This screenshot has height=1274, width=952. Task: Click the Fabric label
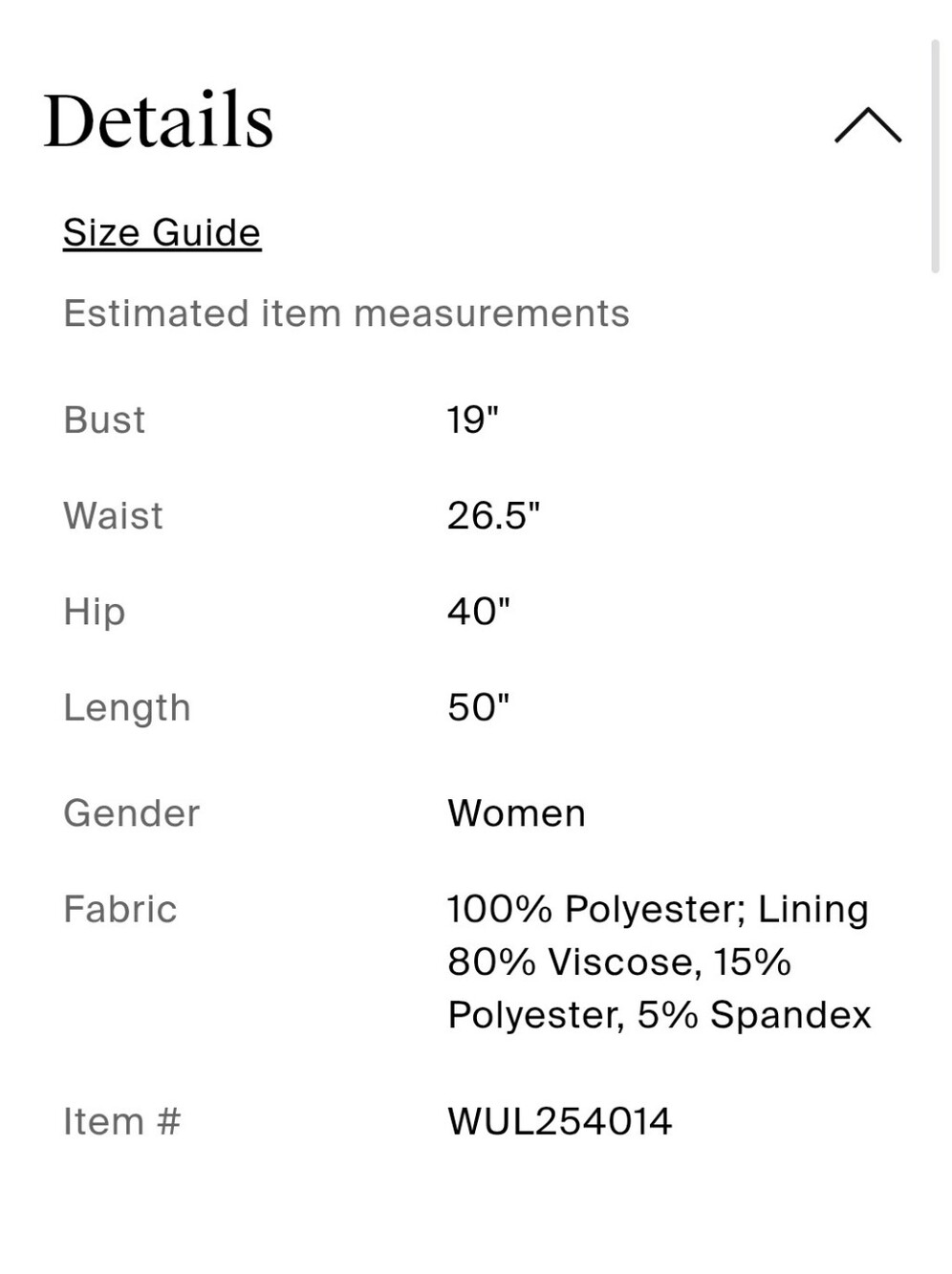coord(120,909)
